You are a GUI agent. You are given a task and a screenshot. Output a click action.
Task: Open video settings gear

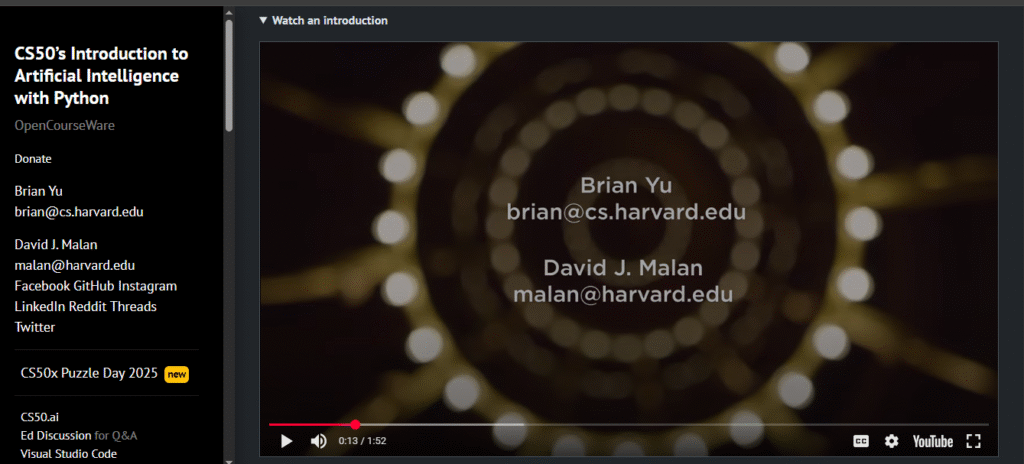tap(891, 441)
